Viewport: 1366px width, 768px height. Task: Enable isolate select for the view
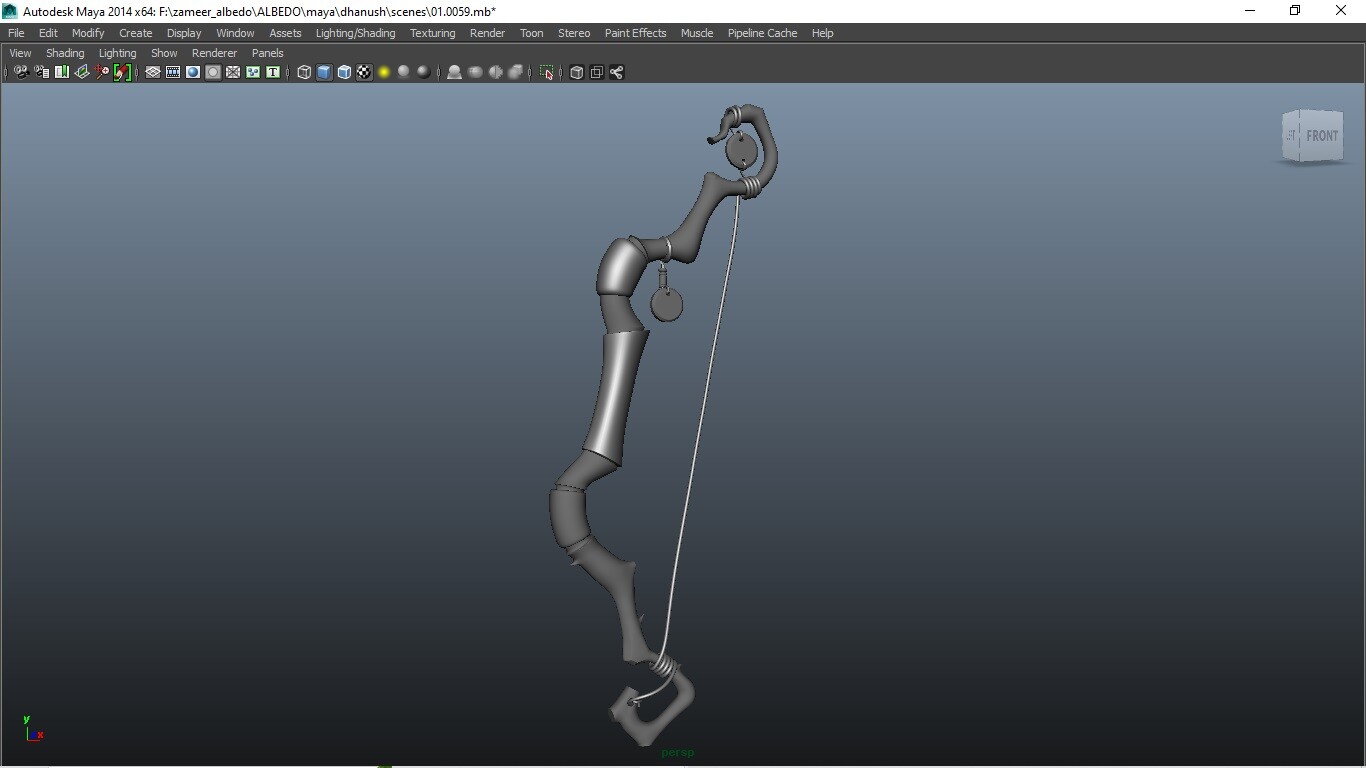click(x=547, y=72)
